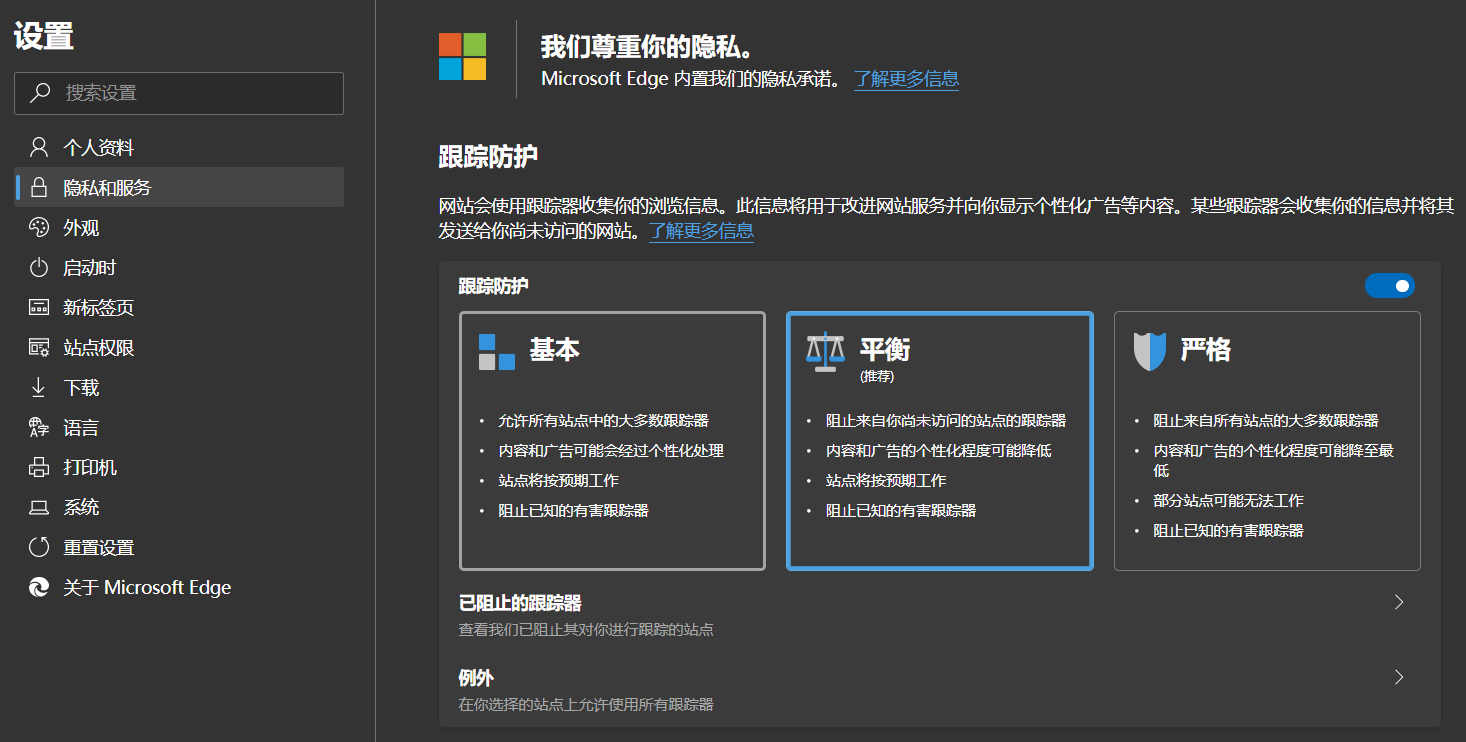Open 系统 settings page

point(179,508)
